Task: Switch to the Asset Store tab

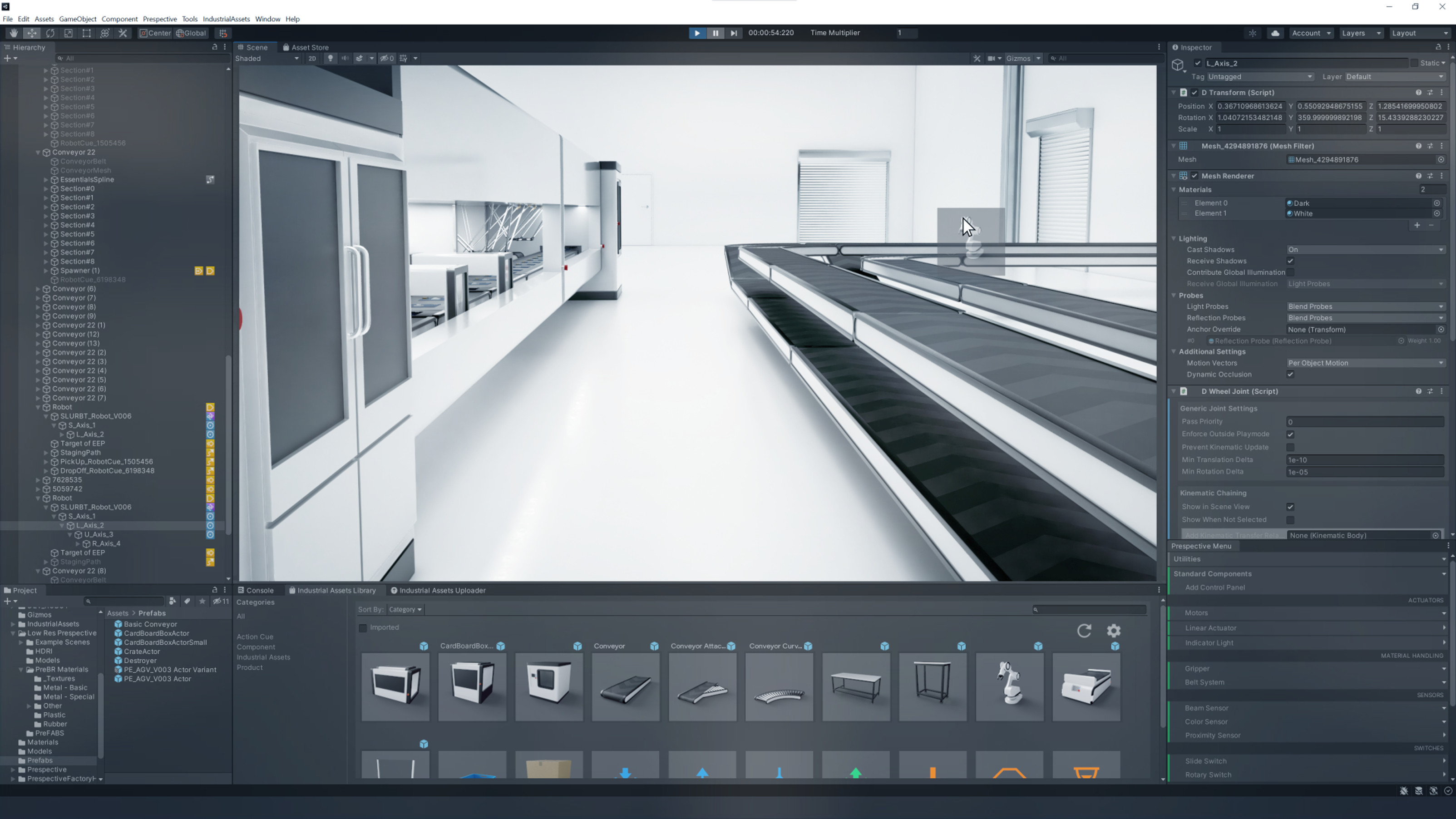Action: [x=305, y=48]
